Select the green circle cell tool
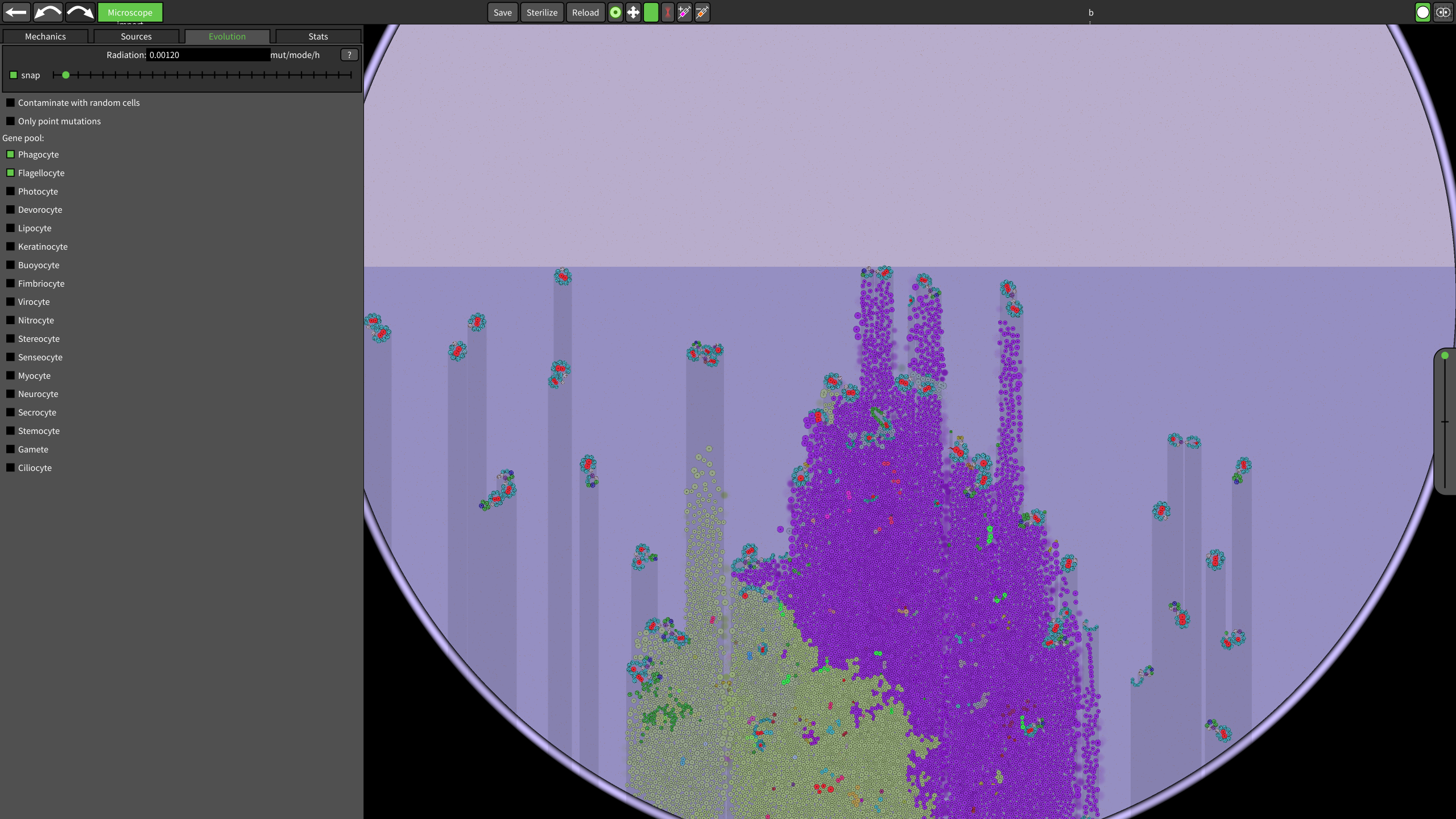Image resolution: width=1456 pixels, height=819 pixels. coord(615,12)
